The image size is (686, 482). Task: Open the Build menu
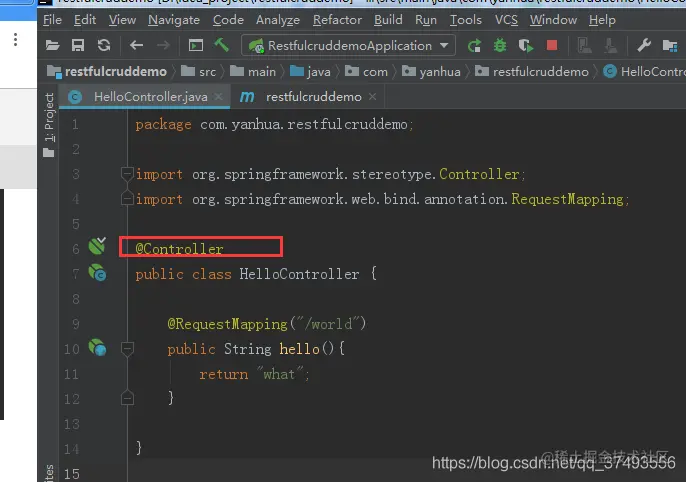tap(388, 20)
